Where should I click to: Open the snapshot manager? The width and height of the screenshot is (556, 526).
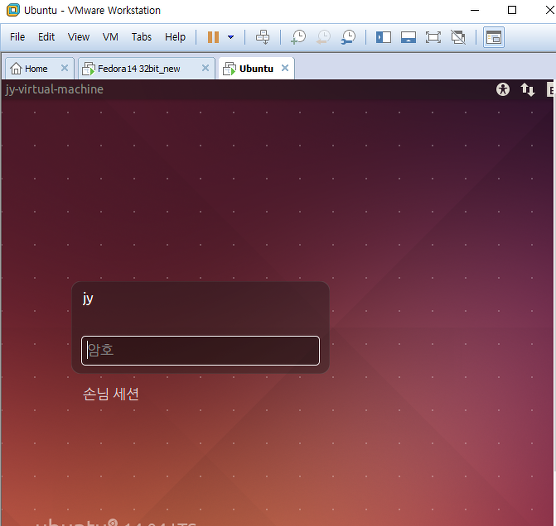[348, 37]
